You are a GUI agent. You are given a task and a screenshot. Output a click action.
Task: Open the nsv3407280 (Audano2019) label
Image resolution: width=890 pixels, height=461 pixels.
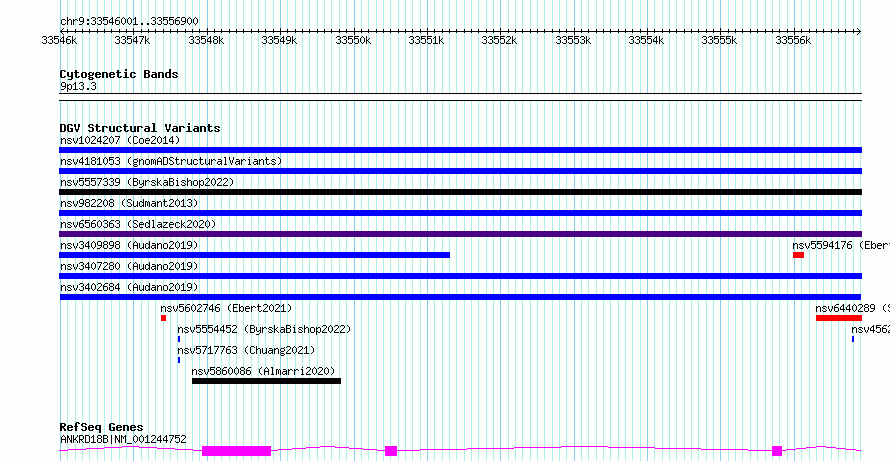(129, 266)
